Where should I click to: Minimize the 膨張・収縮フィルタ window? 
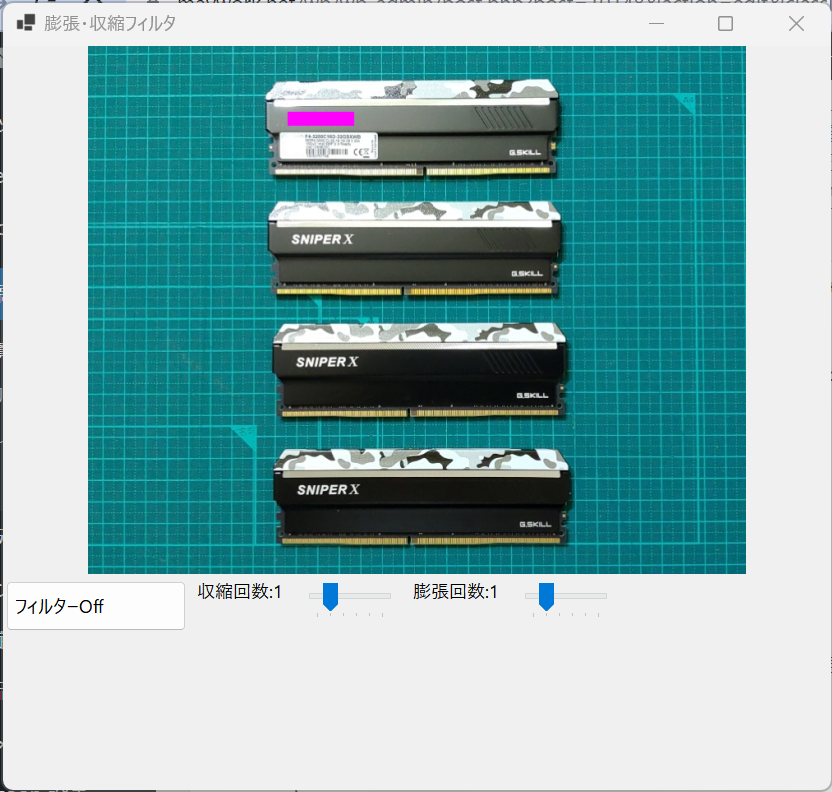pyautogui.click(x=656, y=23)
